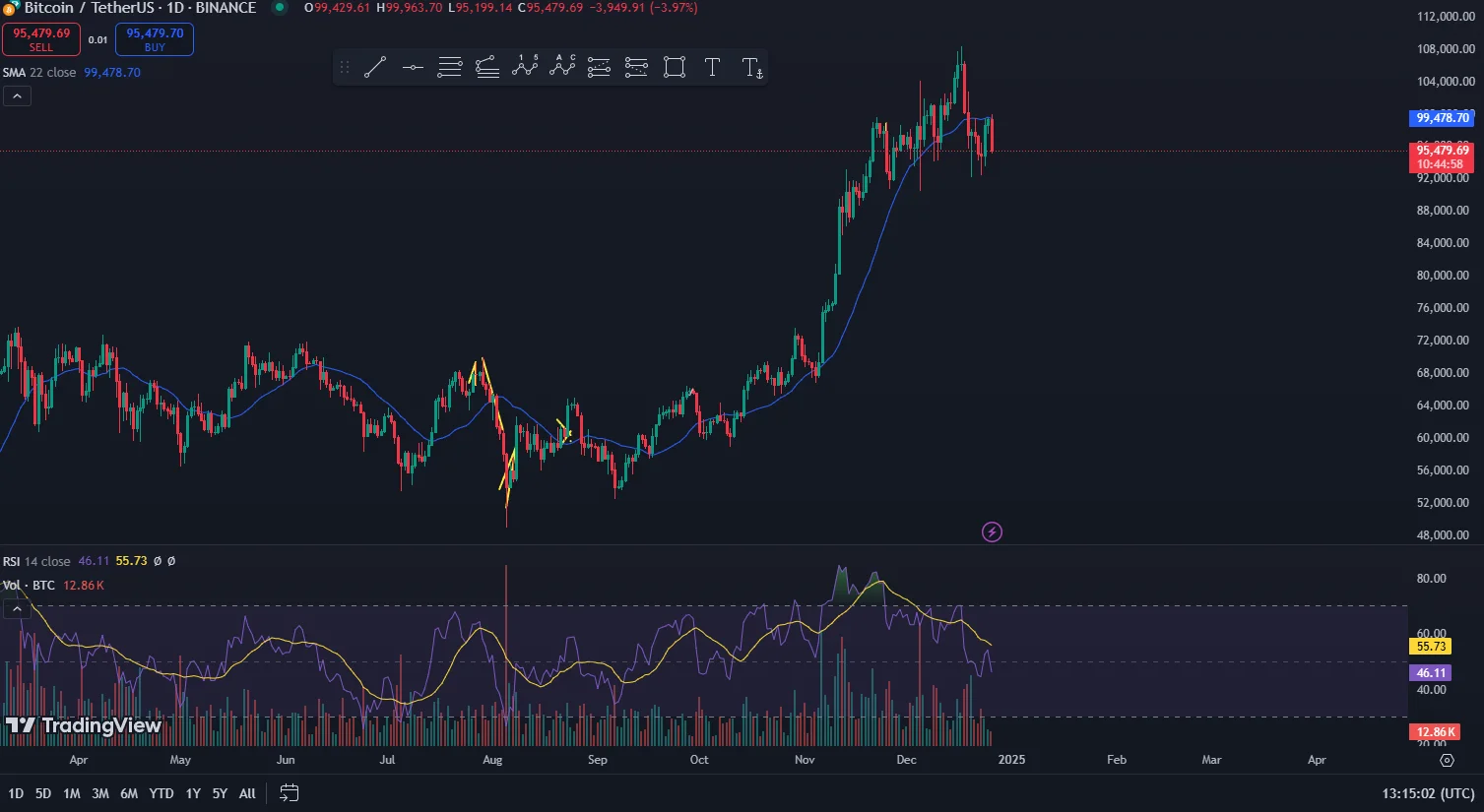Switch to the 1Y time range
Viewport: 1484px width, 812px height.
[x=193, y=793]
